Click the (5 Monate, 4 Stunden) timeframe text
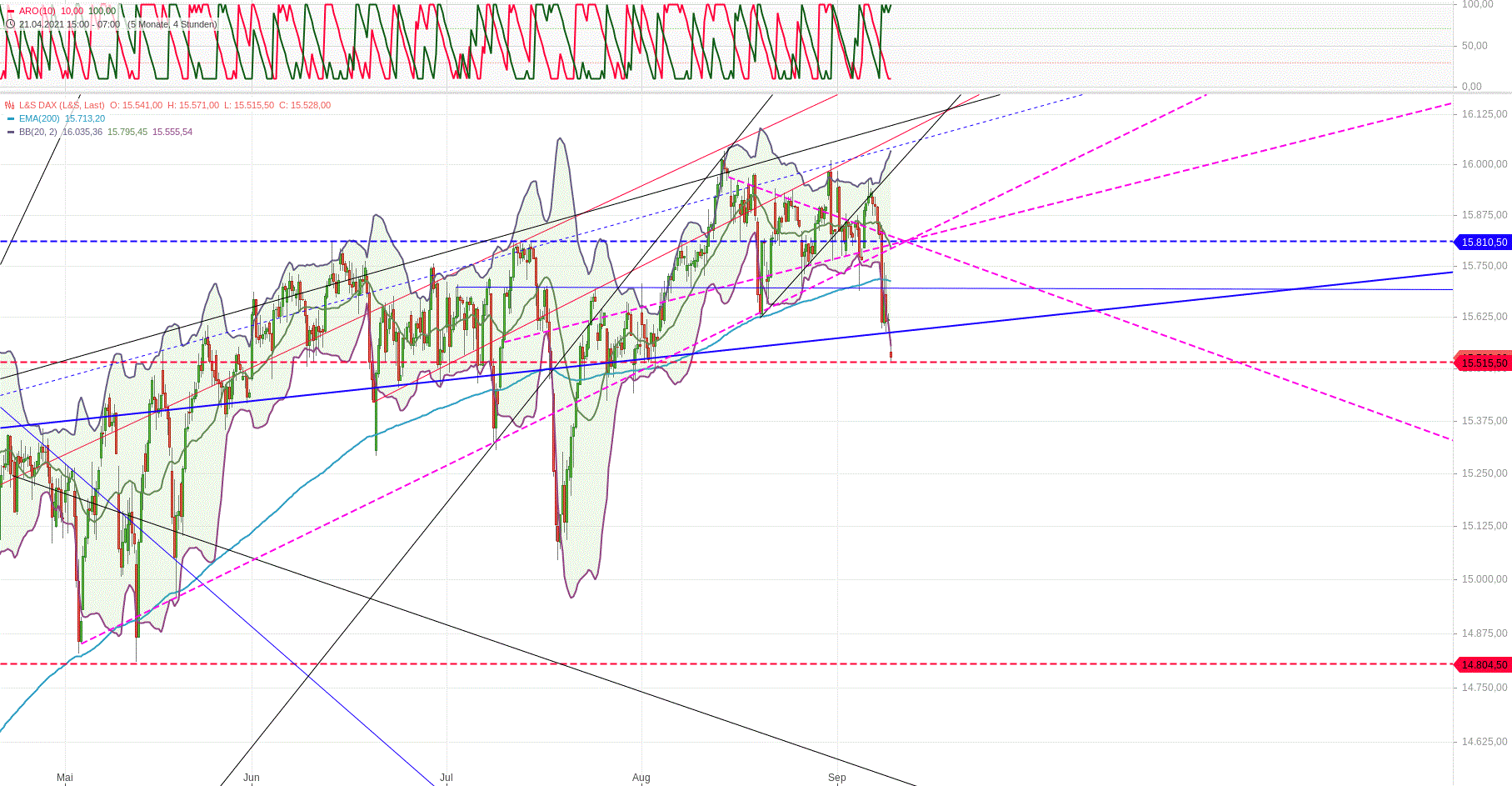This screenshot has height=786, width=1512. click(172, 24)
